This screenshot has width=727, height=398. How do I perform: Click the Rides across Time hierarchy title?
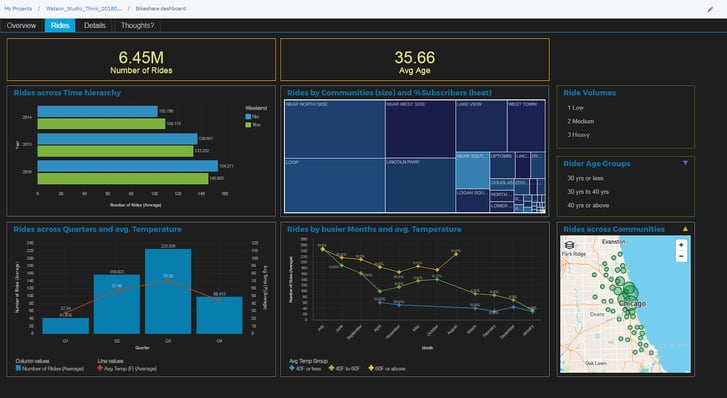(x=67, y=93)
